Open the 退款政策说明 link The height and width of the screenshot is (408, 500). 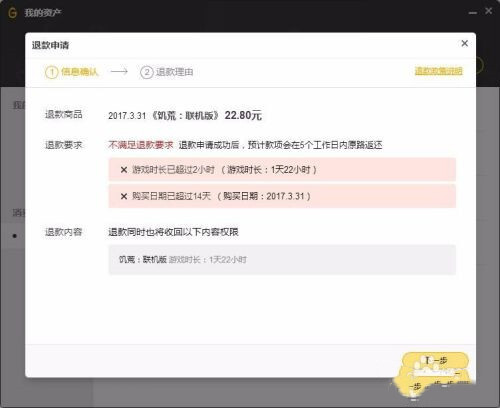point(438,71)
